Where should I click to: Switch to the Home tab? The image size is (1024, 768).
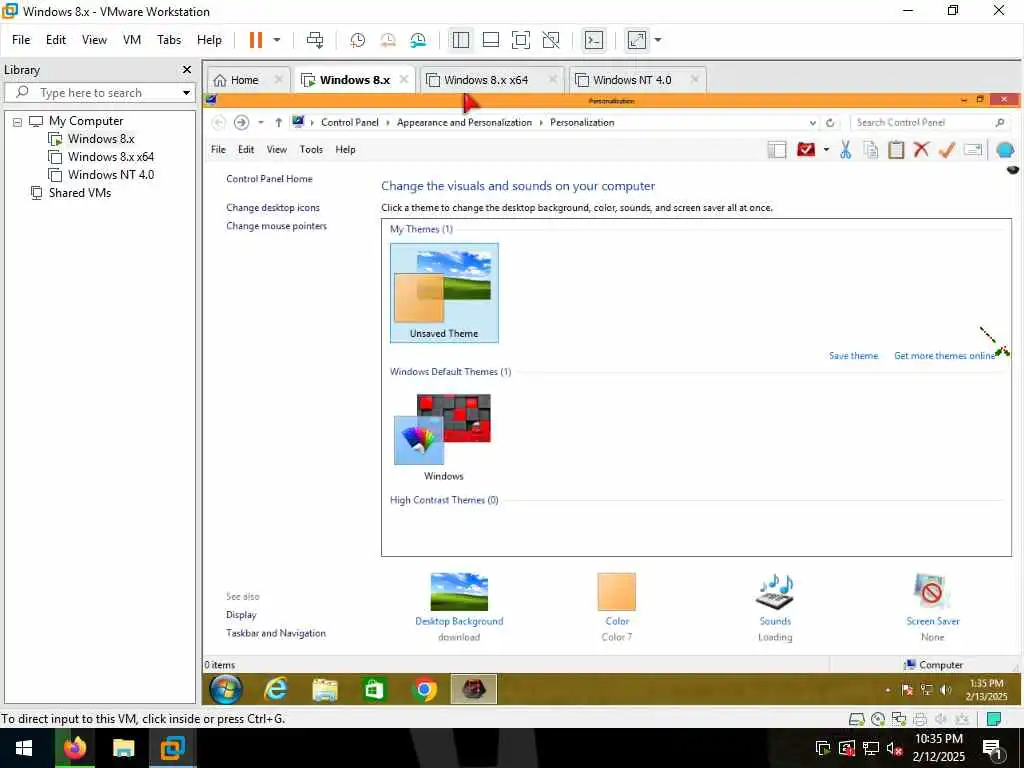point(244,80)
